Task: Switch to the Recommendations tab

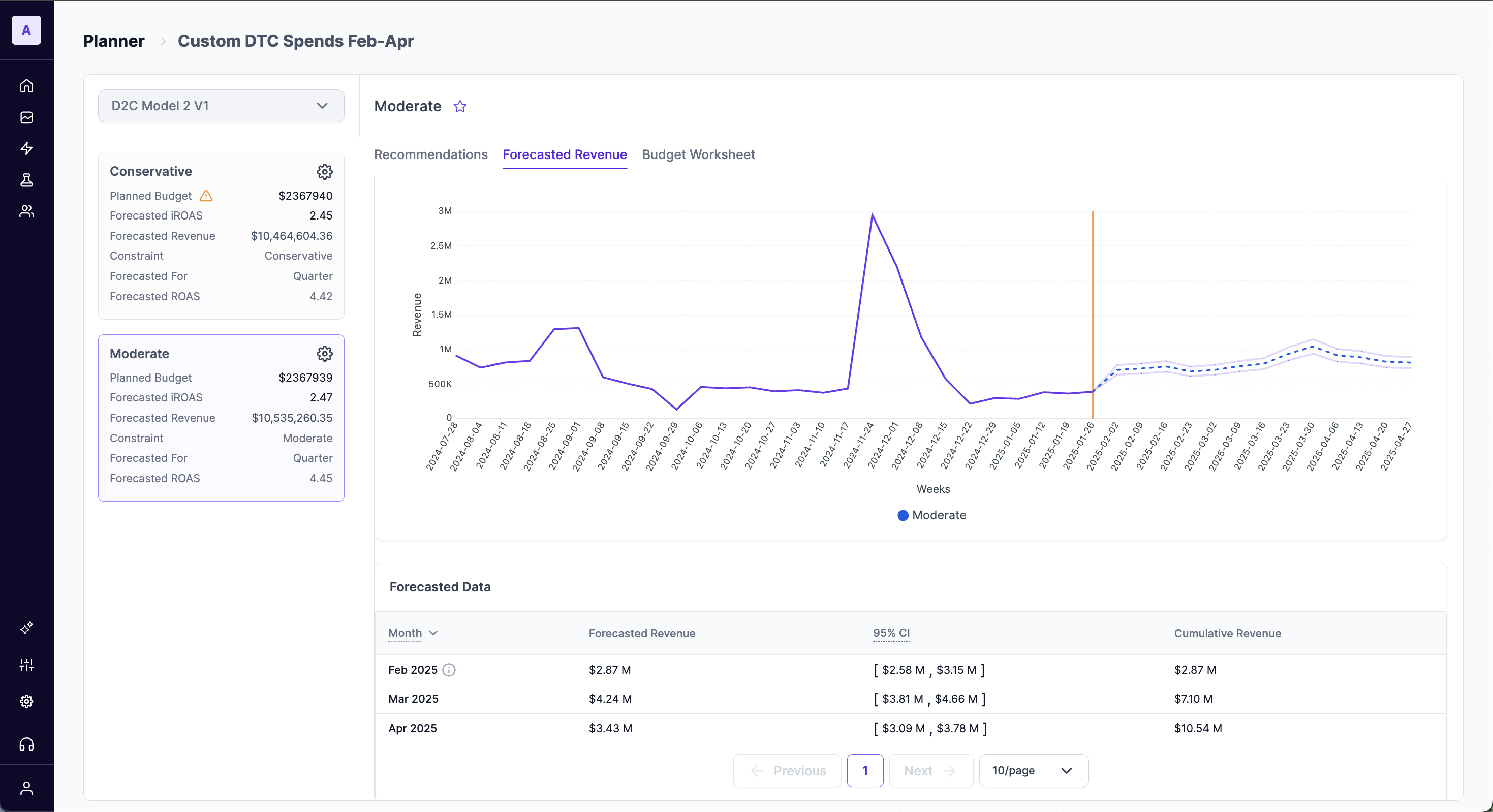Action: (x=430, y=155)
